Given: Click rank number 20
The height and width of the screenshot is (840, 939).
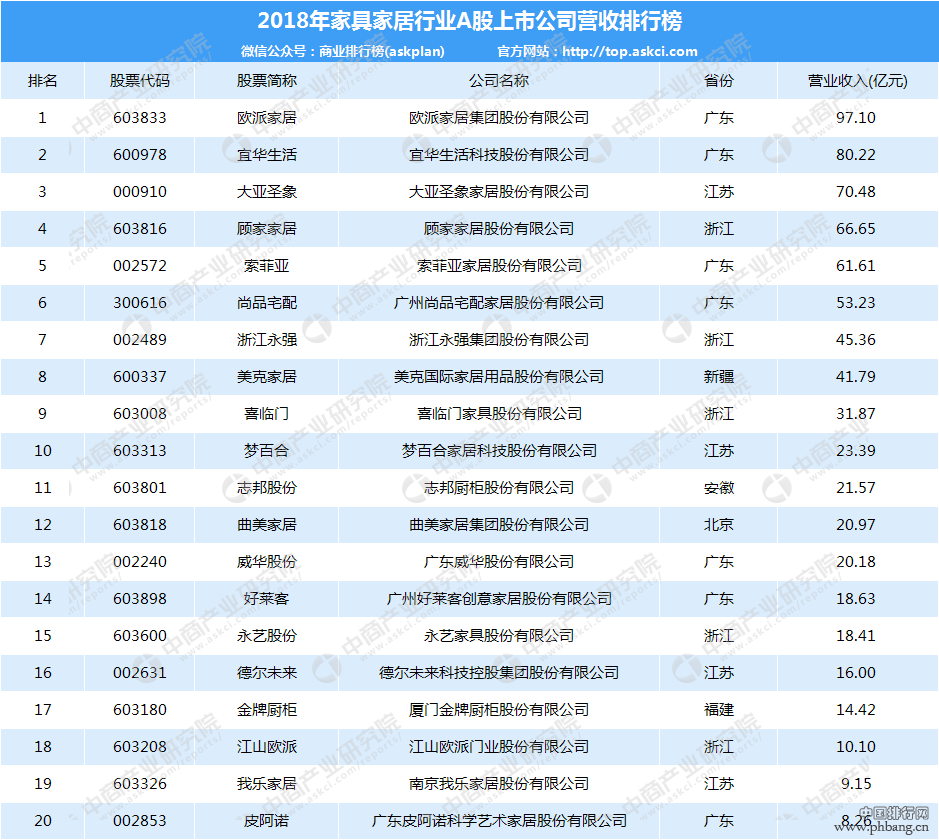Looking at the screenshot, I should [43, 821].
